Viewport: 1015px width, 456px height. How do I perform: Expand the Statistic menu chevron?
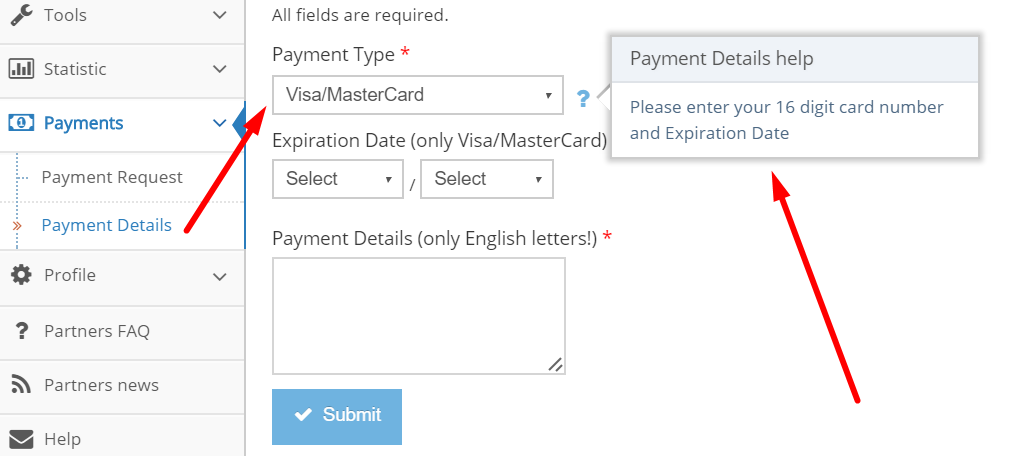[x=221, y=69]
